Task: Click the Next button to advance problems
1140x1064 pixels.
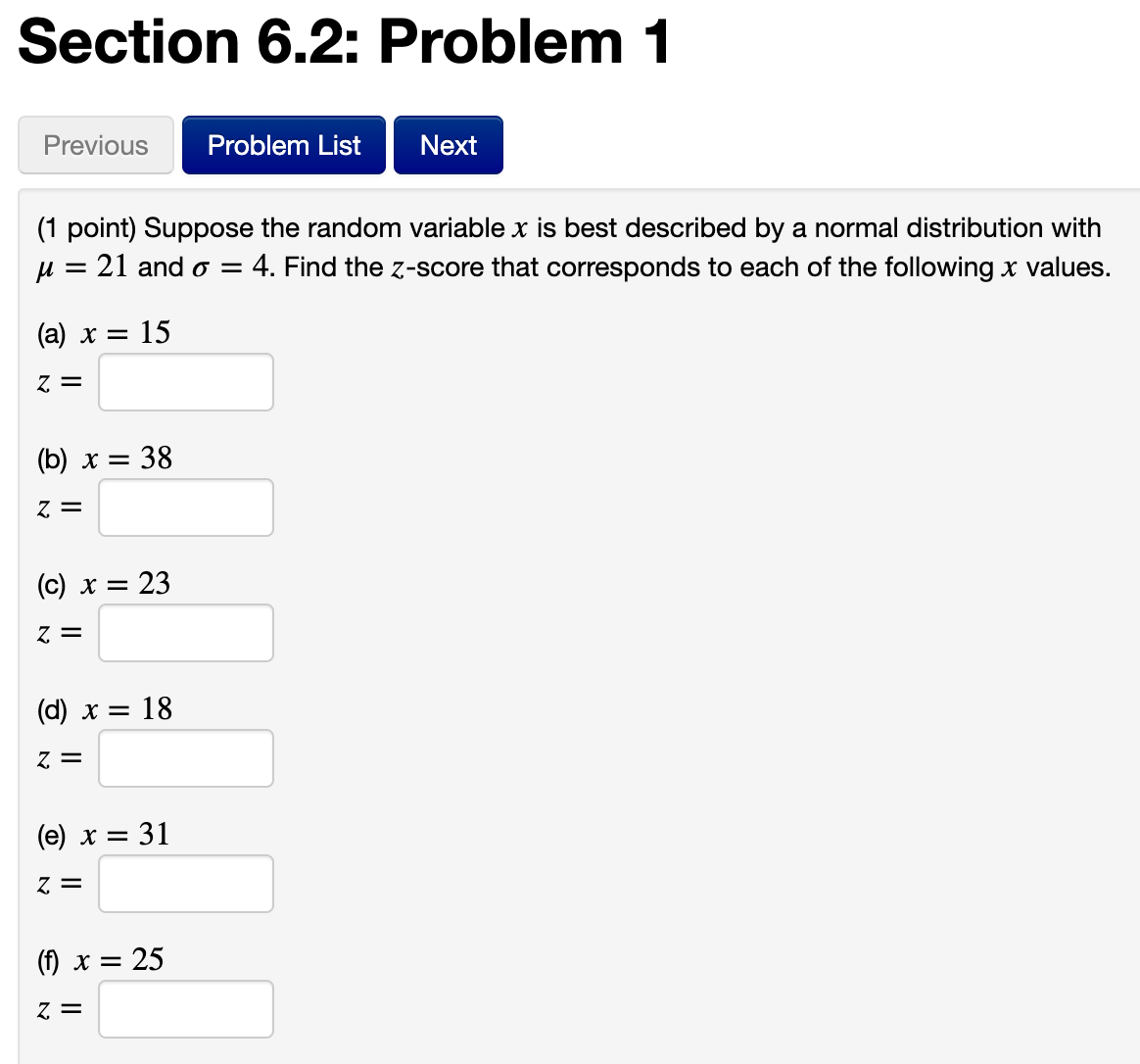Action: (x=448, y=144)
